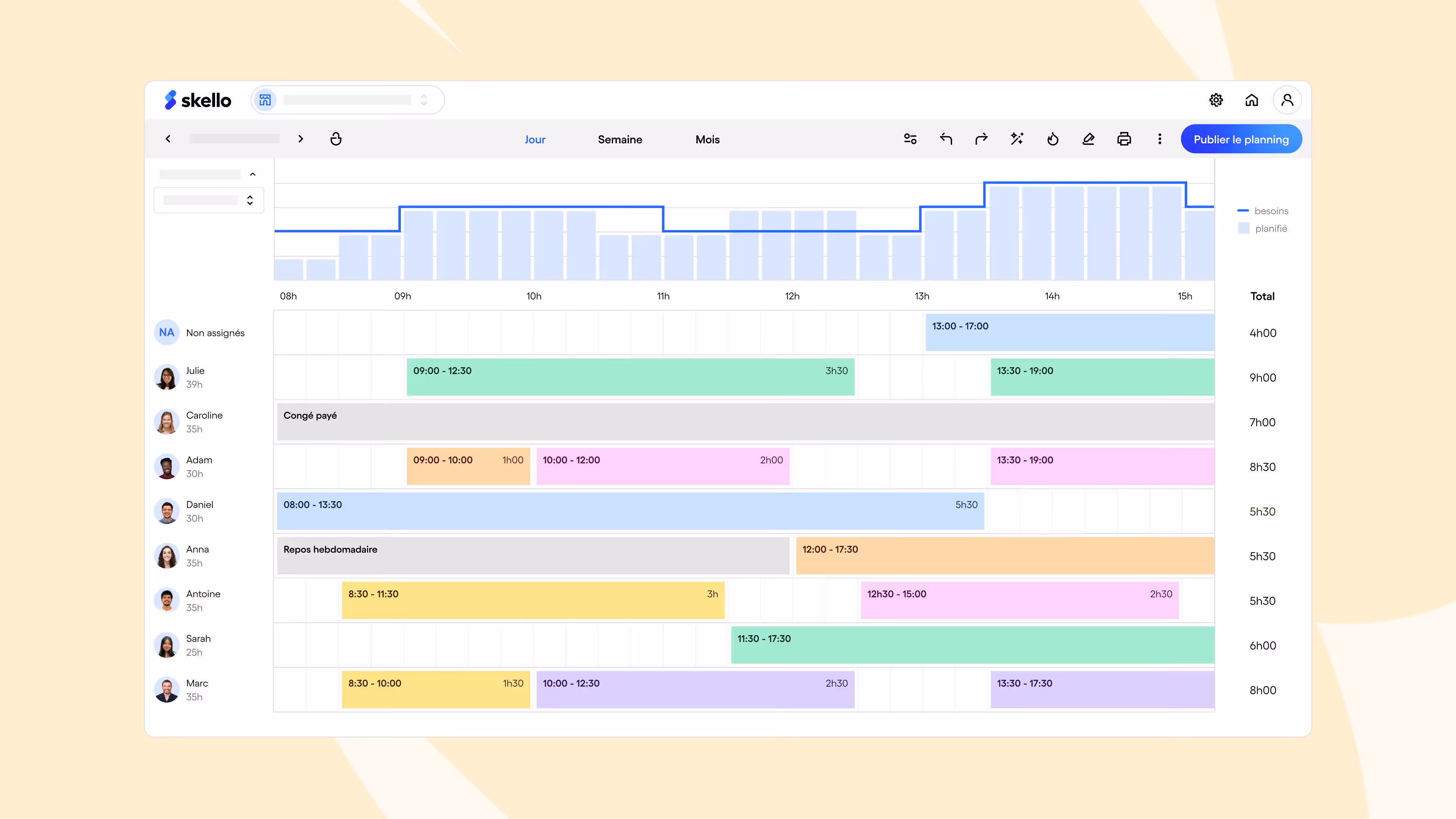Select Julie's 09:00 - 12:30 shift
Screen dimensions: 1456x819
pyautogui.click(x=630, y=377)
